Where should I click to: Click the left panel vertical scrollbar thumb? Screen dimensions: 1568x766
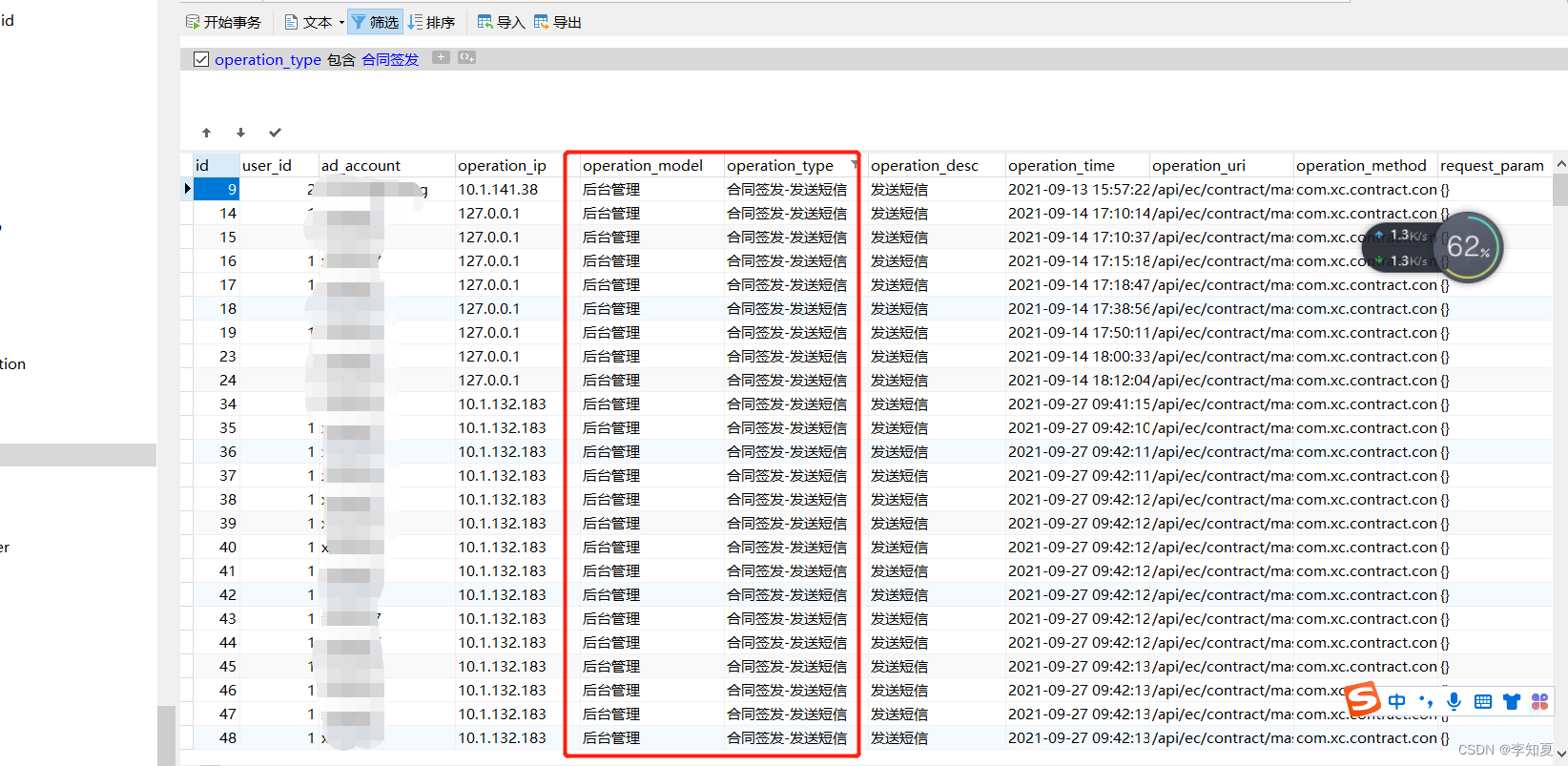(x=166, y=735)
